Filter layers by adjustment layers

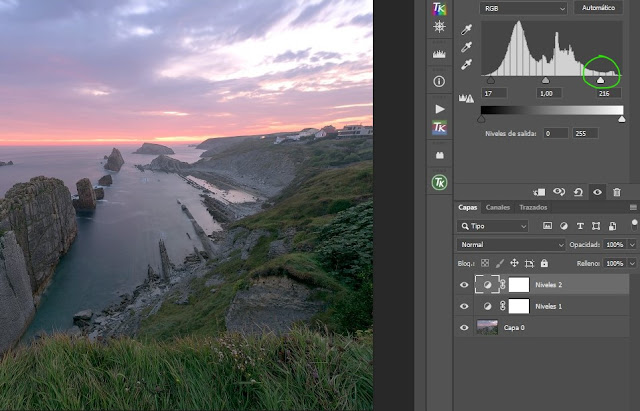pyautogui.click(x=564, y=226)
